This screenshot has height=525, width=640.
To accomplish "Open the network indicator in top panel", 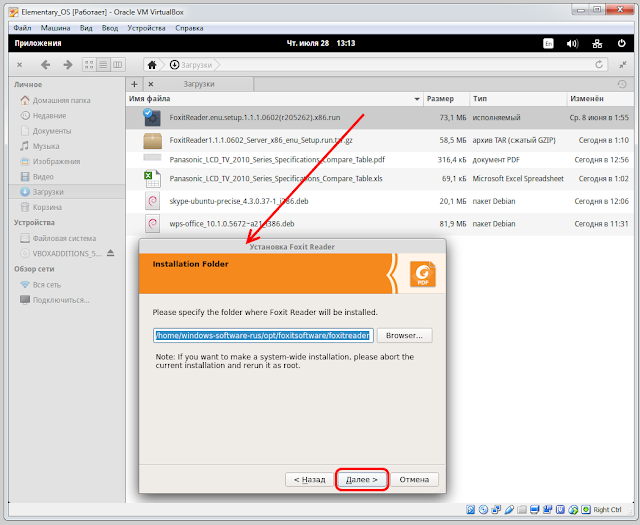I will pyautogui.click(x=597, y=43).
